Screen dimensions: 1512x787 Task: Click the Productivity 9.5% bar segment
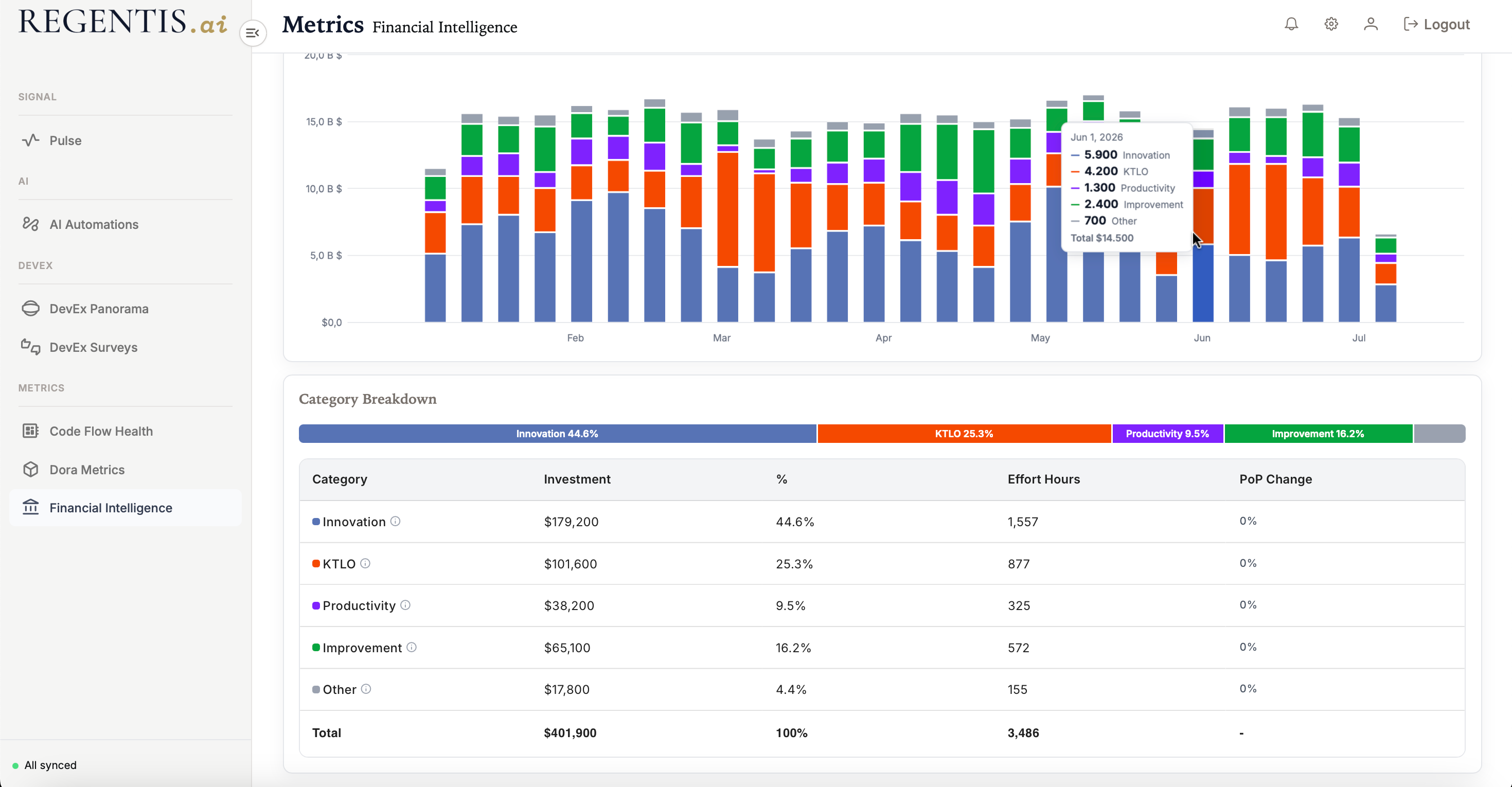point(1167,434)
